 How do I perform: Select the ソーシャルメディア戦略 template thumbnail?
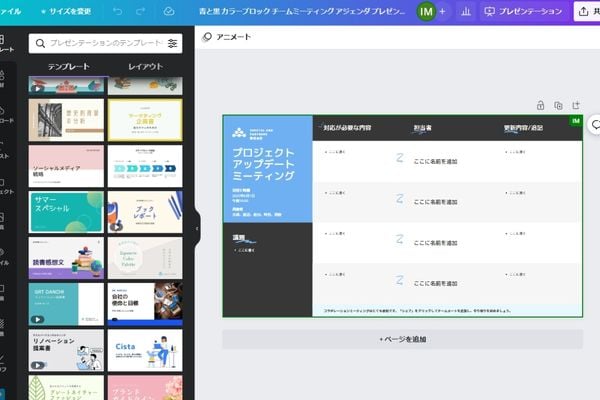(66, 166)
